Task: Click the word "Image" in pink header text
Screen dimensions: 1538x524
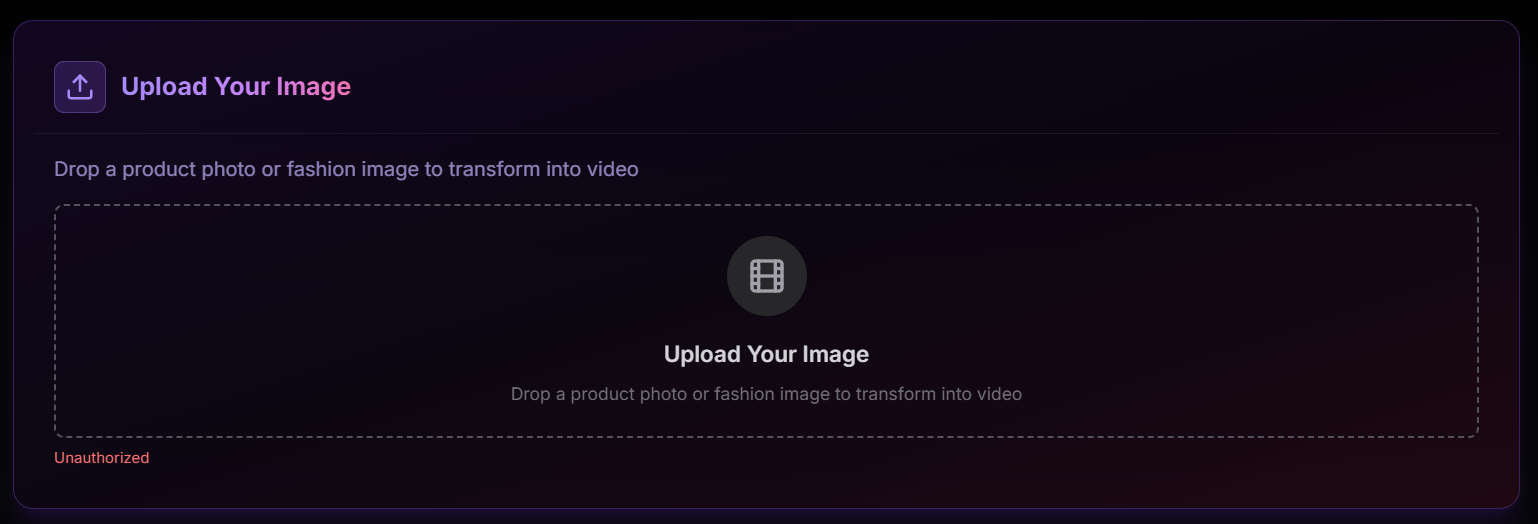Action: pos(313,87)
